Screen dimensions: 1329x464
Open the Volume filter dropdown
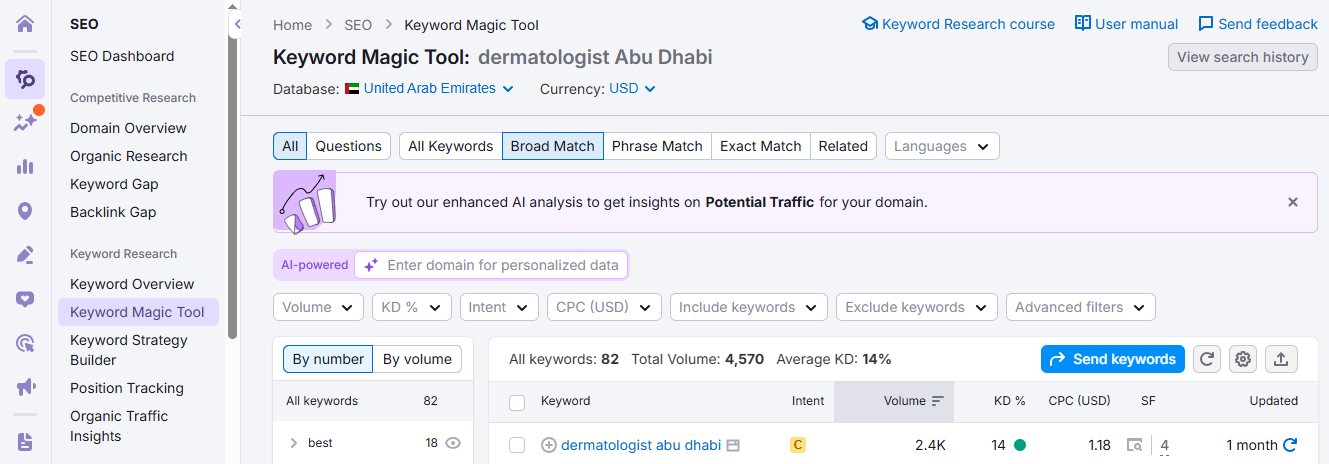tap(318, 307)
